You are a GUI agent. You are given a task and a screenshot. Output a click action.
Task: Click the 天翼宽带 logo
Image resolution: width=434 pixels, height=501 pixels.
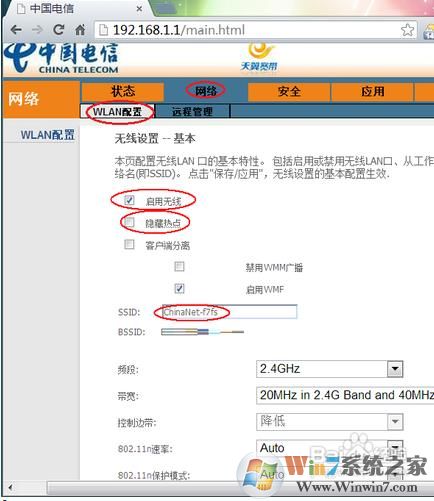tap(259, 57)
